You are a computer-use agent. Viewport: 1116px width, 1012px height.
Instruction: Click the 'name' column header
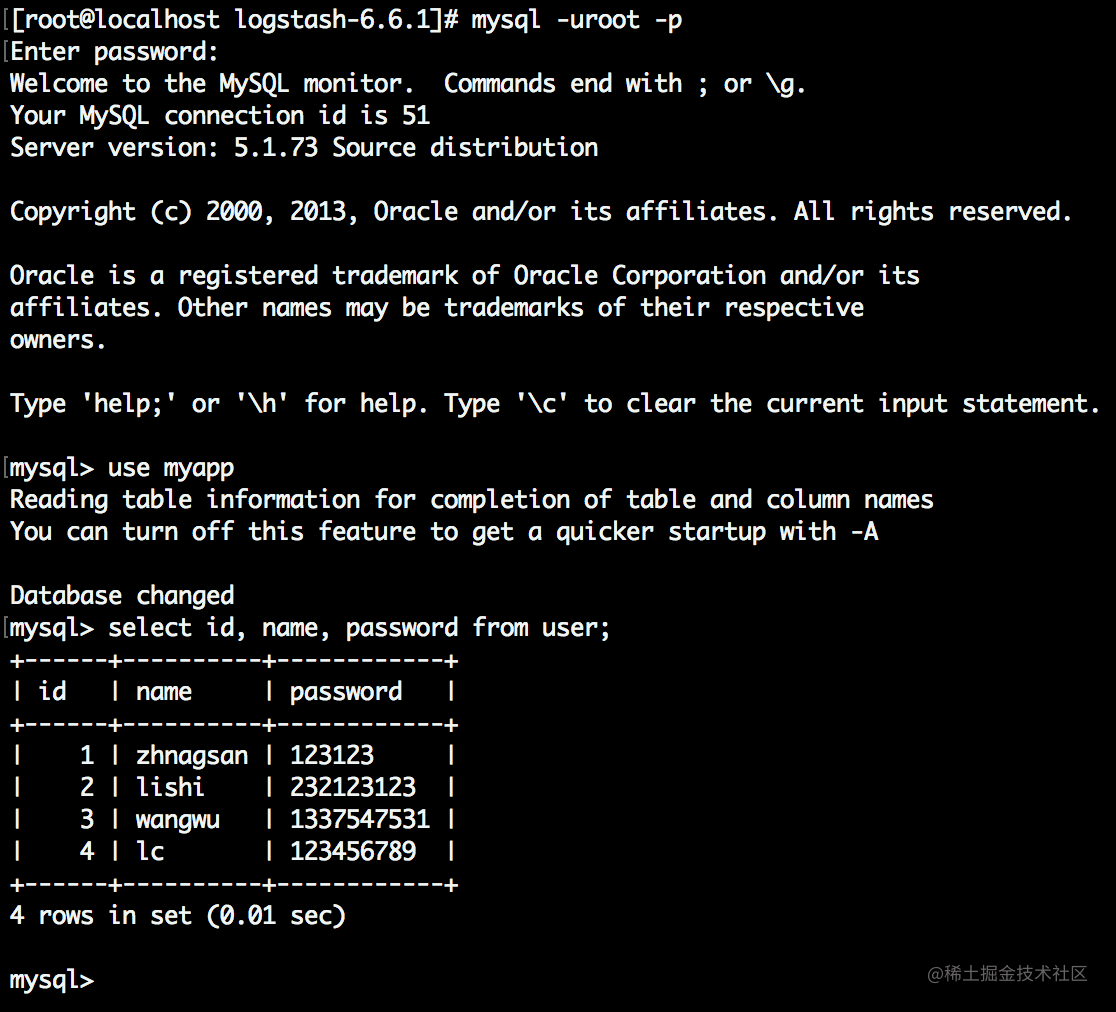(x=164, y=692)
